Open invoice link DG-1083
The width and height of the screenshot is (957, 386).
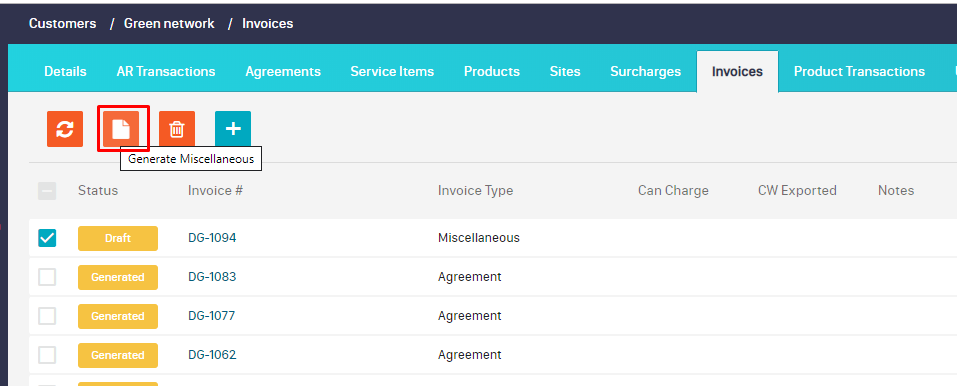pos(212,277)
